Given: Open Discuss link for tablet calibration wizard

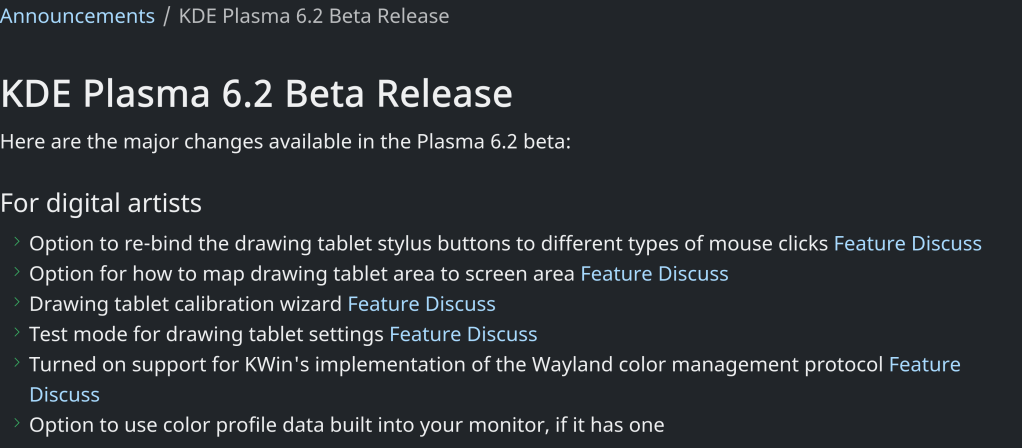Looking at the screenshot, I should pos(462,303).
